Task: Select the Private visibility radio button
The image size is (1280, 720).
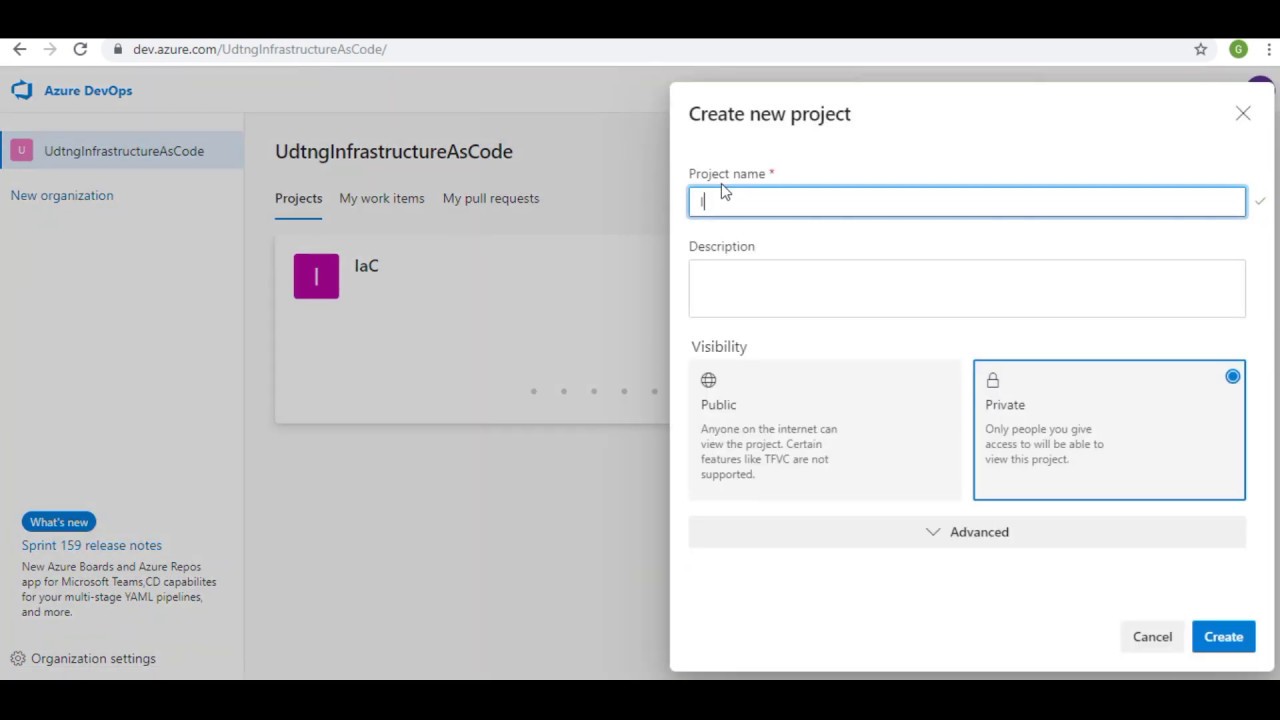Action: tap(1233, 377)
